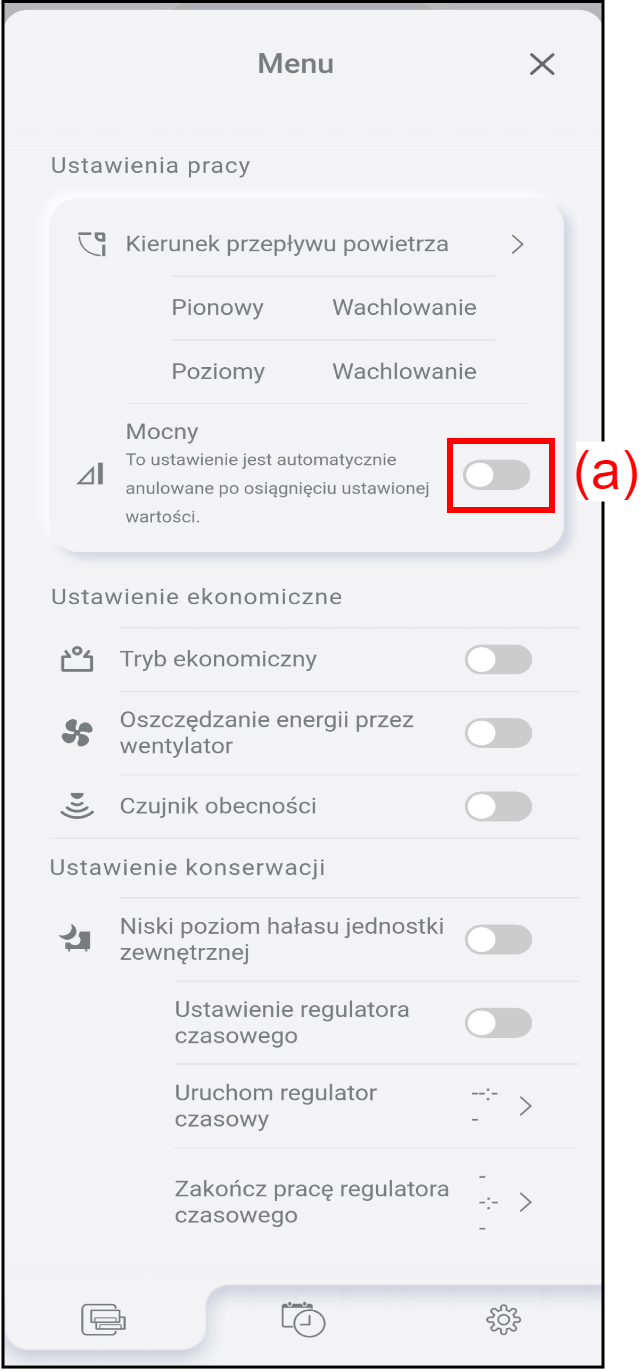Enable Czujnik obecności switch

click(x=498, y=806)
